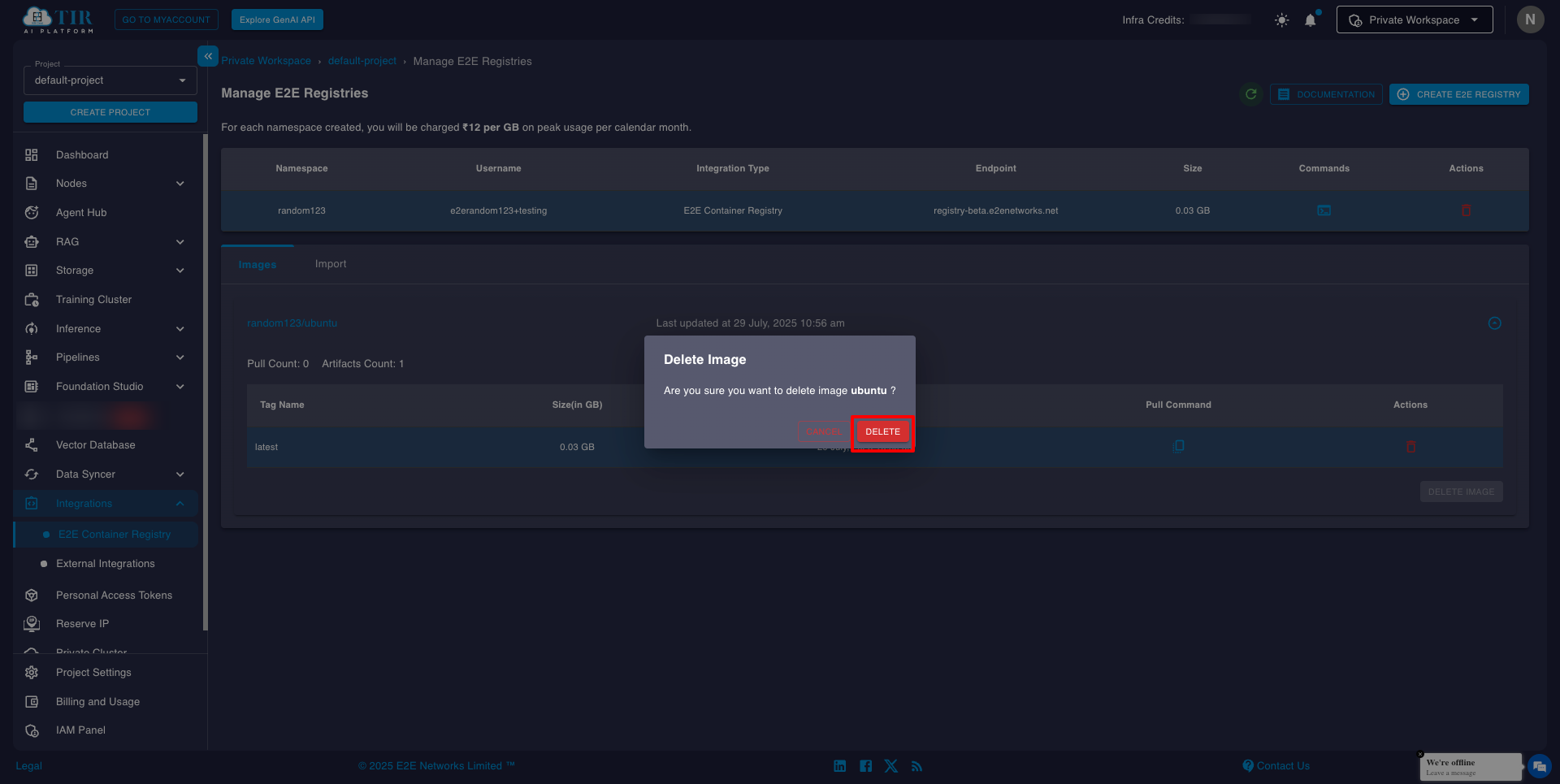The image size is (1560, 784).
Task: Open the commands terminal icon for random123
Action: click(x=1324, y=210)
